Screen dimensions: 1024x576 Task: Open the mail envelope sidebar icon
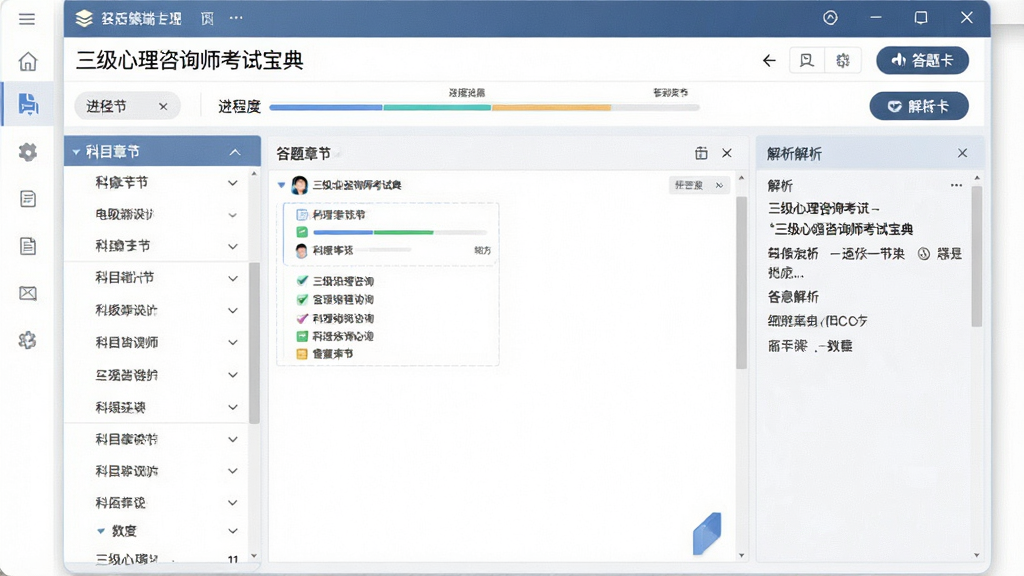[x=27, y=293]
